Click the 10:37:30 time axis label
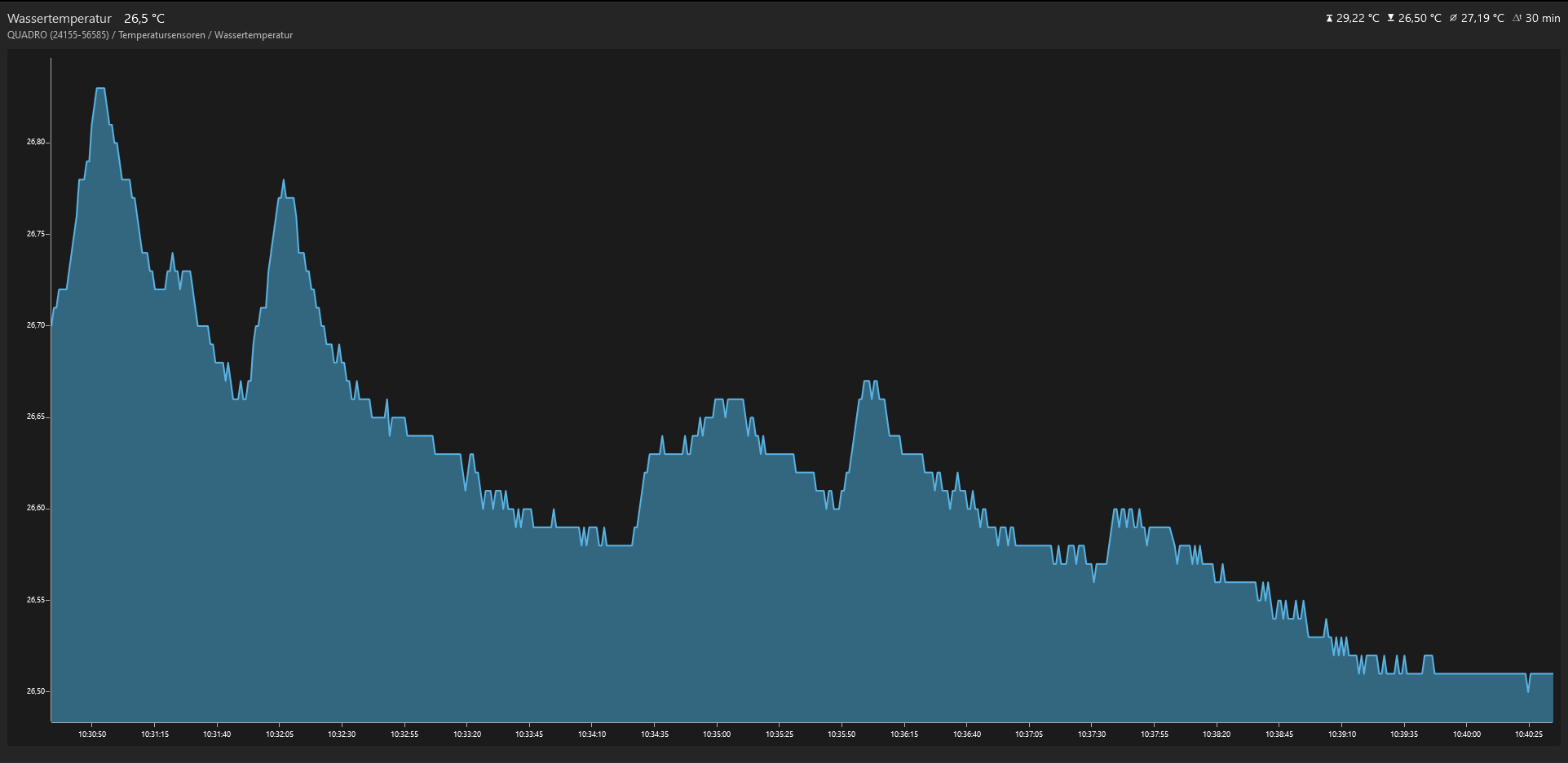Image resolution: width=1568 pixels, height=763 pixels. 1092,734
